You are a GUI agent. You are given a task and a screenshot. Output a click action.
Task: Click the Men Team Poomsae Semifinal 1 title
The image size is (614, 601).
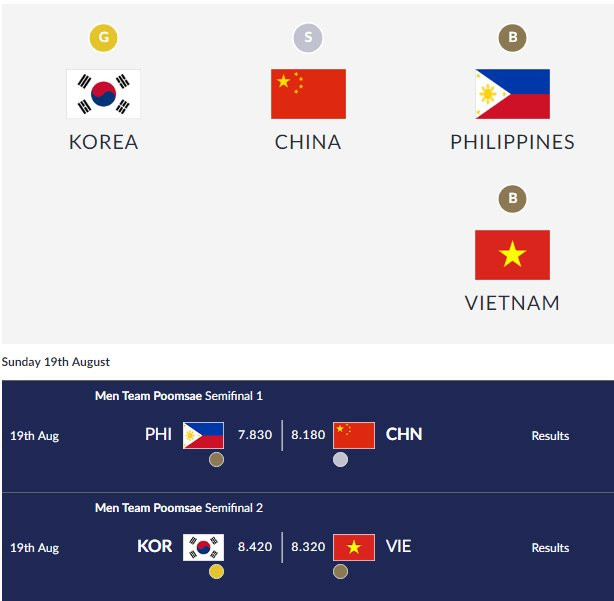179,396
